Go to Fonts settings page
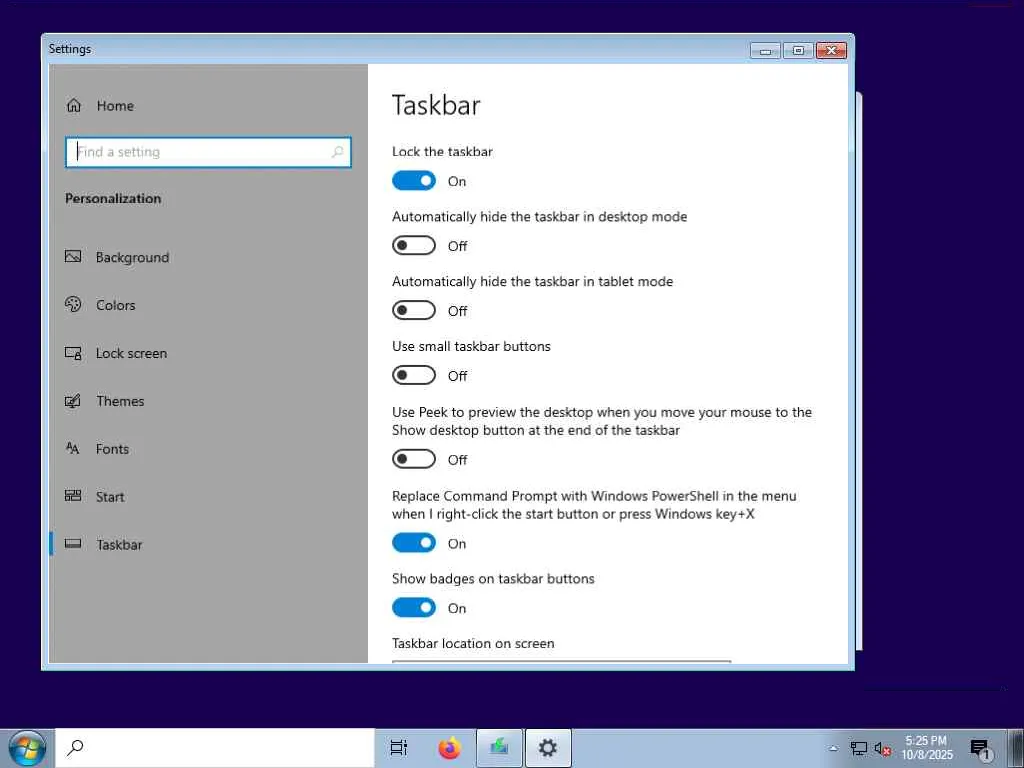The height and width of the screenshot is (768, 1024). point(112,449)
